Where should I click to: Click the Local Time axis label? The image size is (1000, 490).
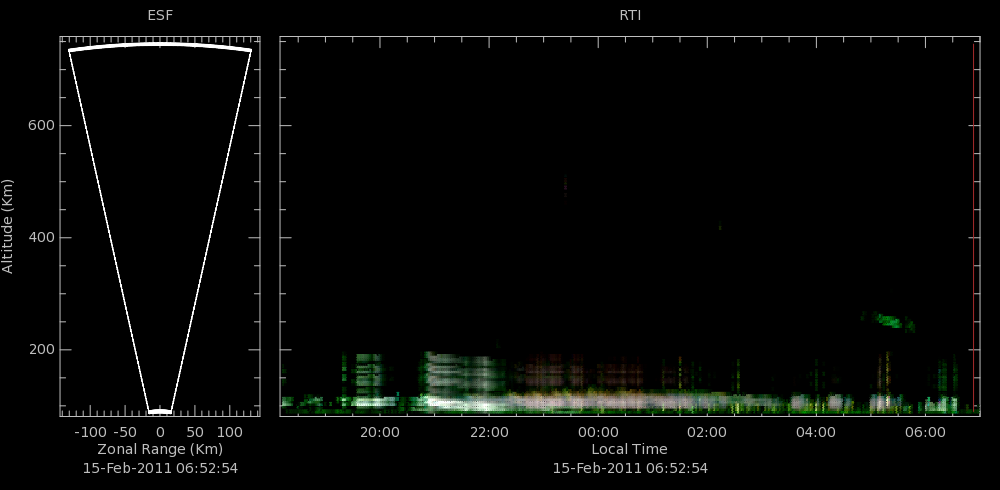pos(629,449)
